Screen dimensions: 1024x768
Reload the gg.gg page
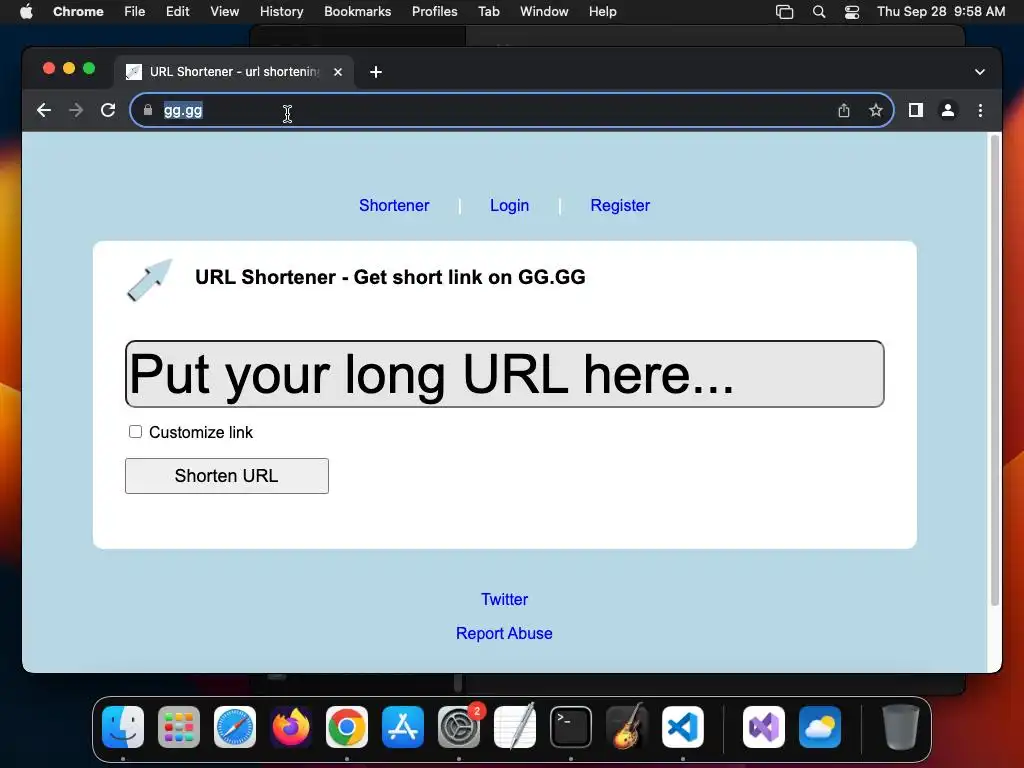pyautogui.click(x=108, y=110)
